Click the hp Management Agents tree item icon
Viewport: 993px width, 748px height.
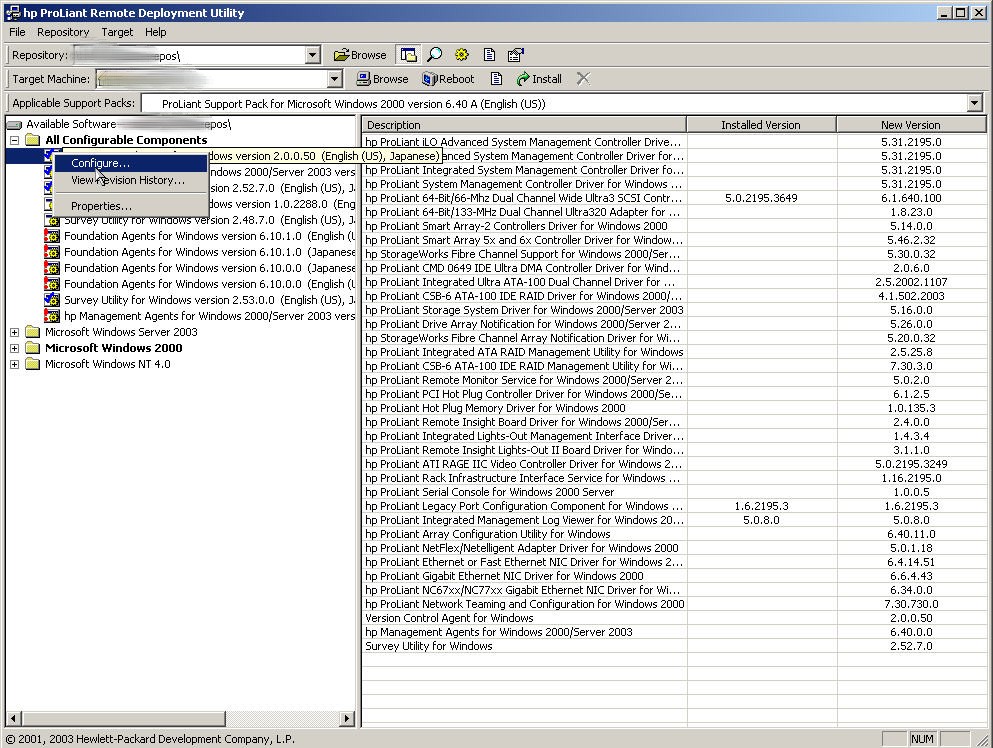(52, 315)
